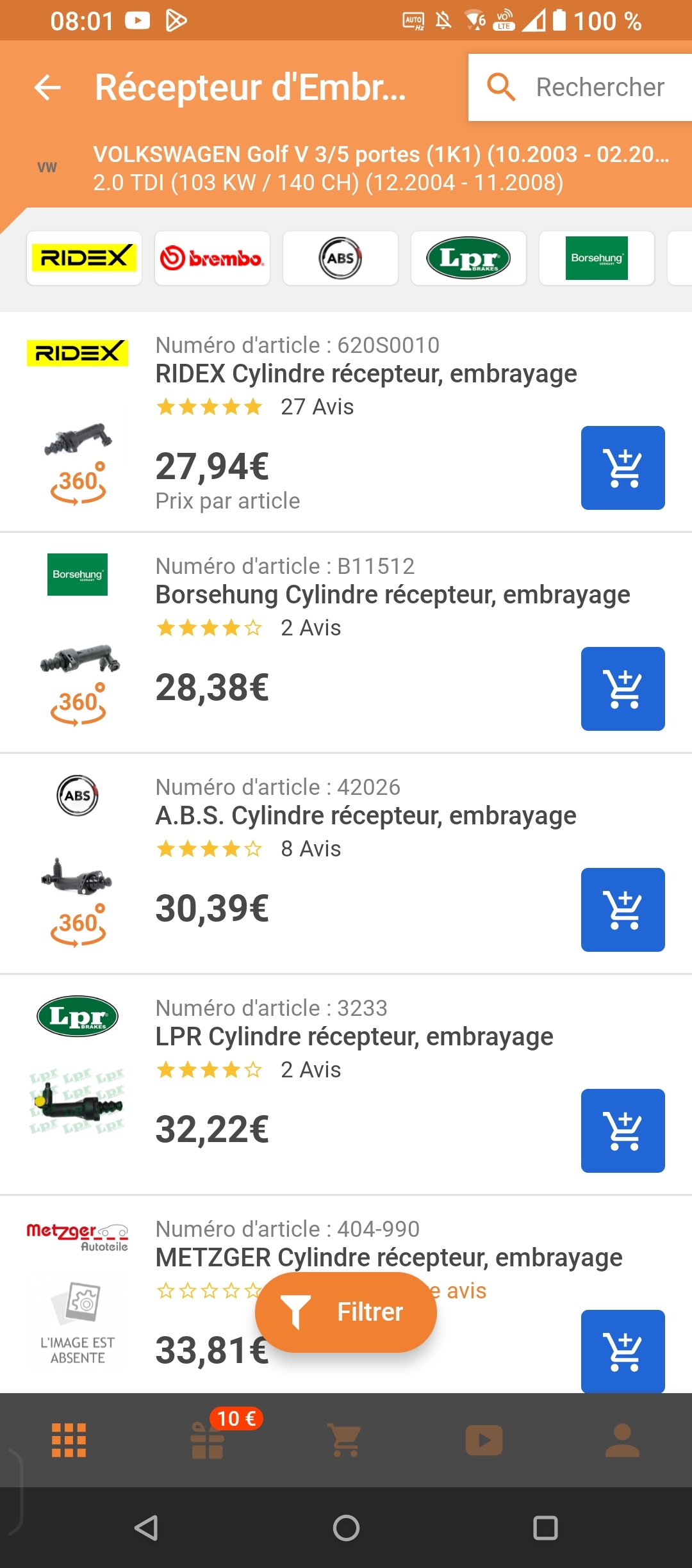Open the catalog grid tab
Viewport: 692px width, 1568px height.
click(69, 1441)
